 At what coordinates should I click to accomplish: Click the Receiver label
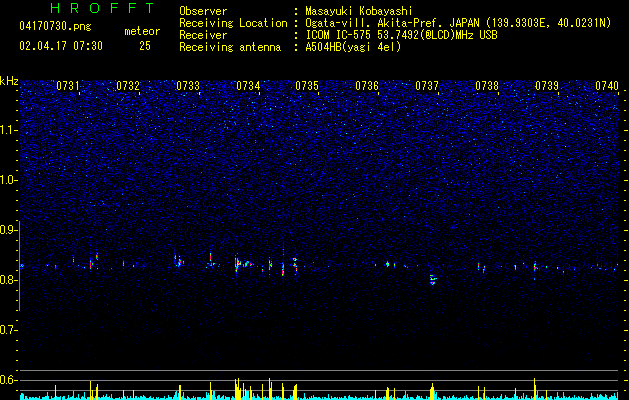click(x=203, y=35)
